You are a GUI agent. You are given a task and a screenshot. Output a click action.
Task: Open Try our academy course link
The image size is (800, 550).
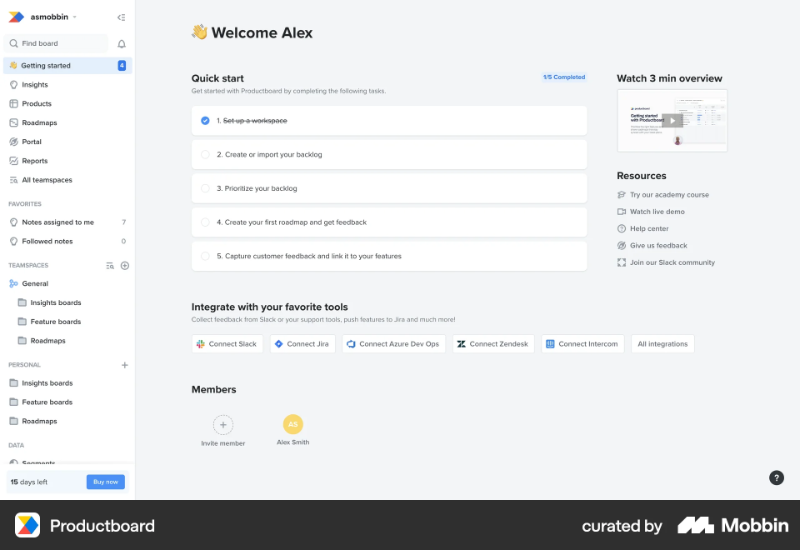pos(669,195)
